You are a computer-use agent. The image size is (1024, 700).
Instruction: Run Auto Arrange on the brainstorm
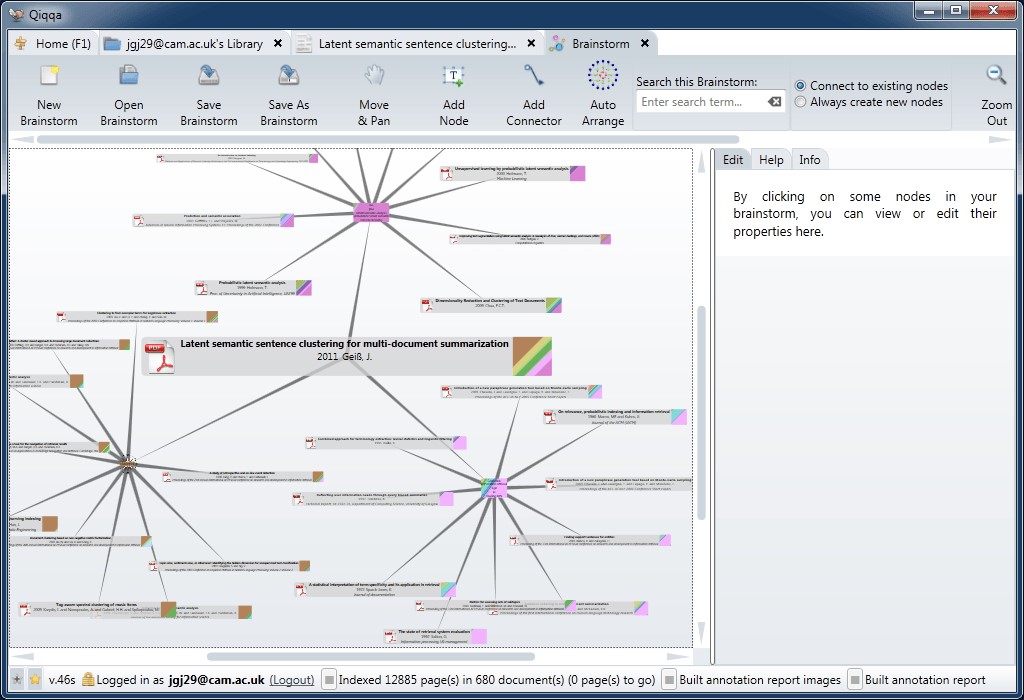(603, 77)
